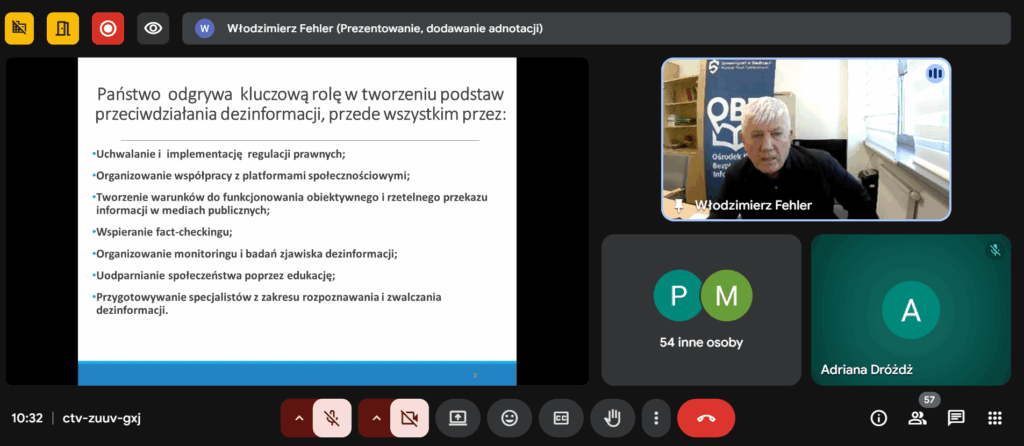The height and width of the screenshot is (446, 1024).
Task: Start presenting your screen
Action: (458, 418)
